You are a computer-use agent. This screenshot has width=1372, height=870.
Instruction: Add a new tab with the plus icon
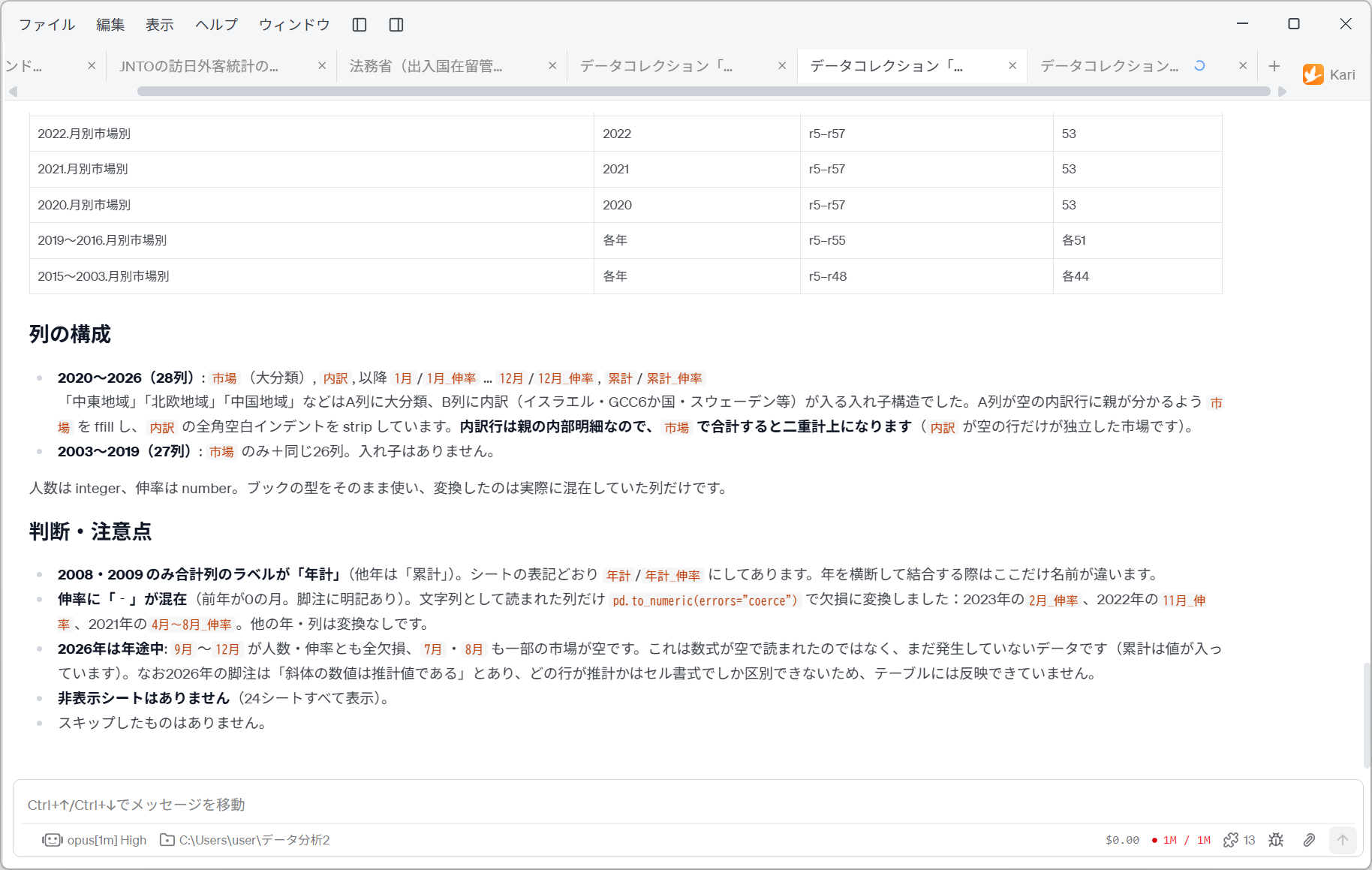[x=1274, y=66]
